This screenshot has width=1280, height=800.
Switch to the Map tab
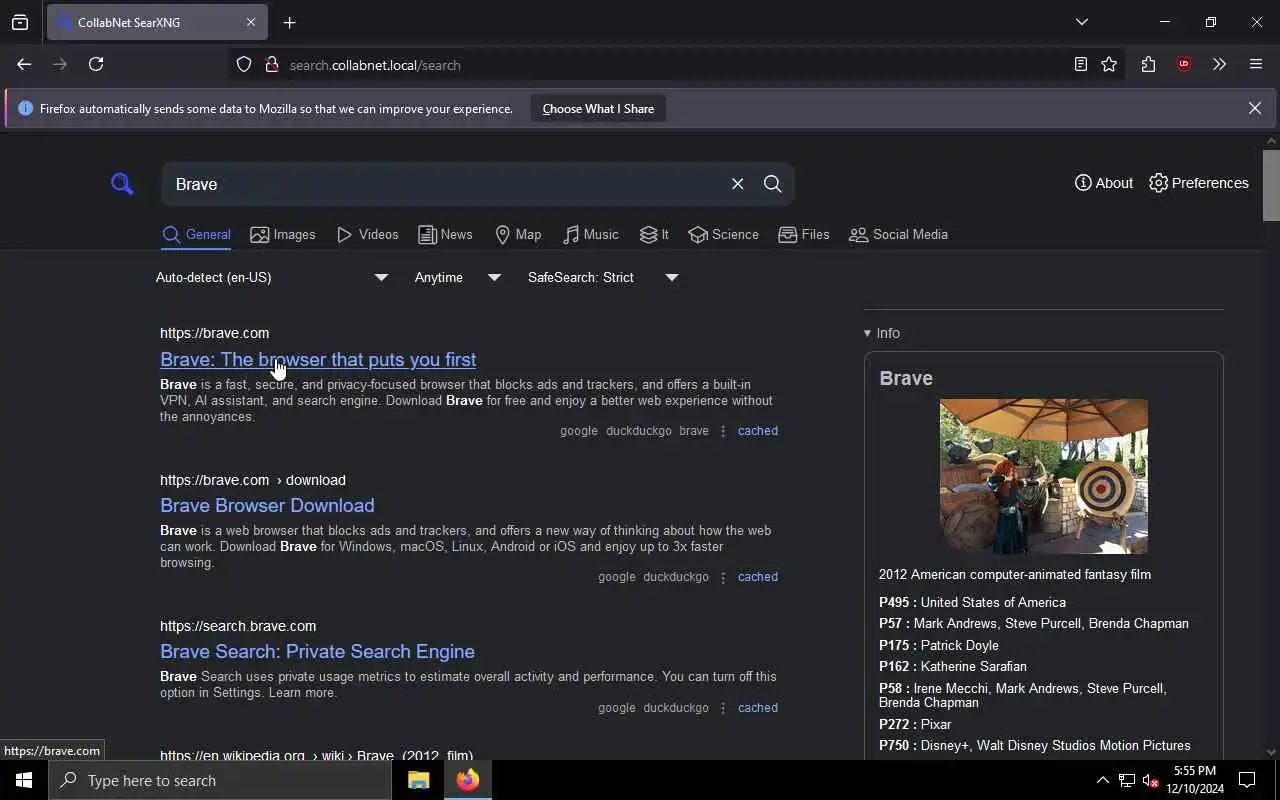[x=518, y=235]
